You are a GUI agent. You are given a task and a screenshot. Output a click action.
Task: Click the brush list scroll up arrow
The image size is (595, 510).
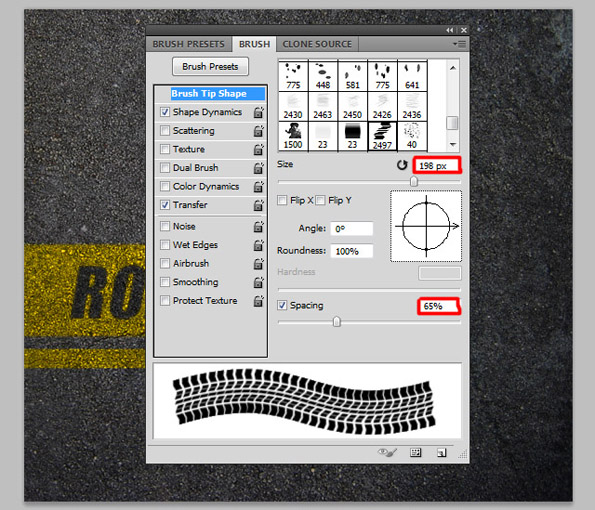pos(452,68)
